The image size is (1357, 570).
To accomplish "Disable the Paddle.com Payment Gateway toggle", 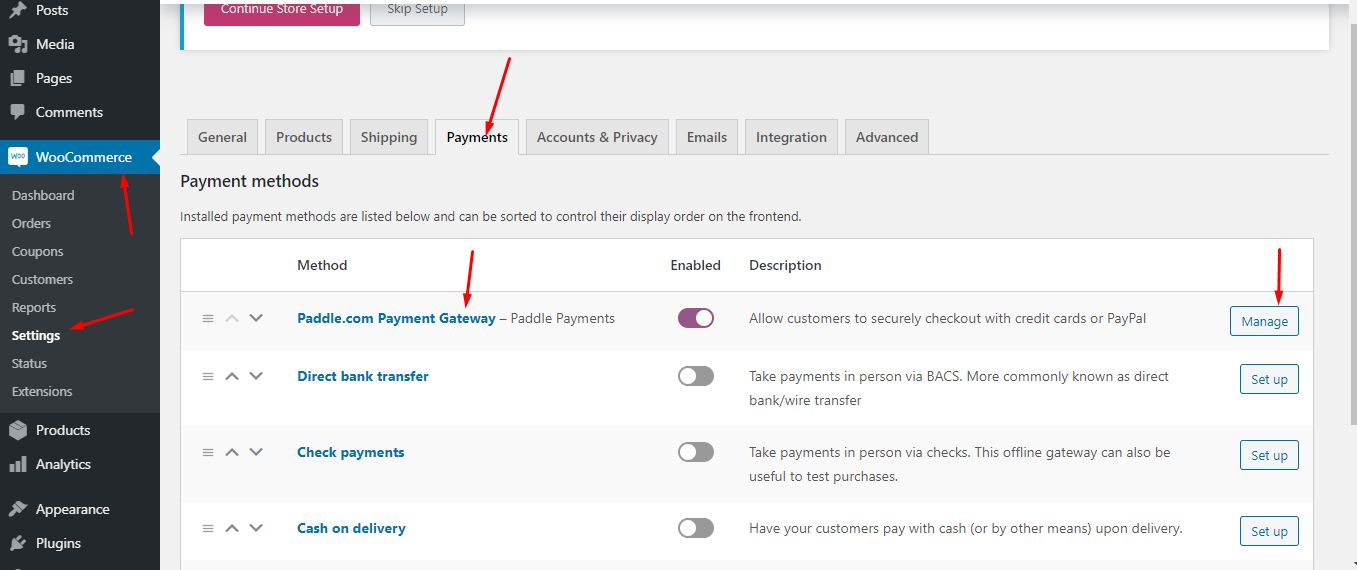I will [696, 318].
